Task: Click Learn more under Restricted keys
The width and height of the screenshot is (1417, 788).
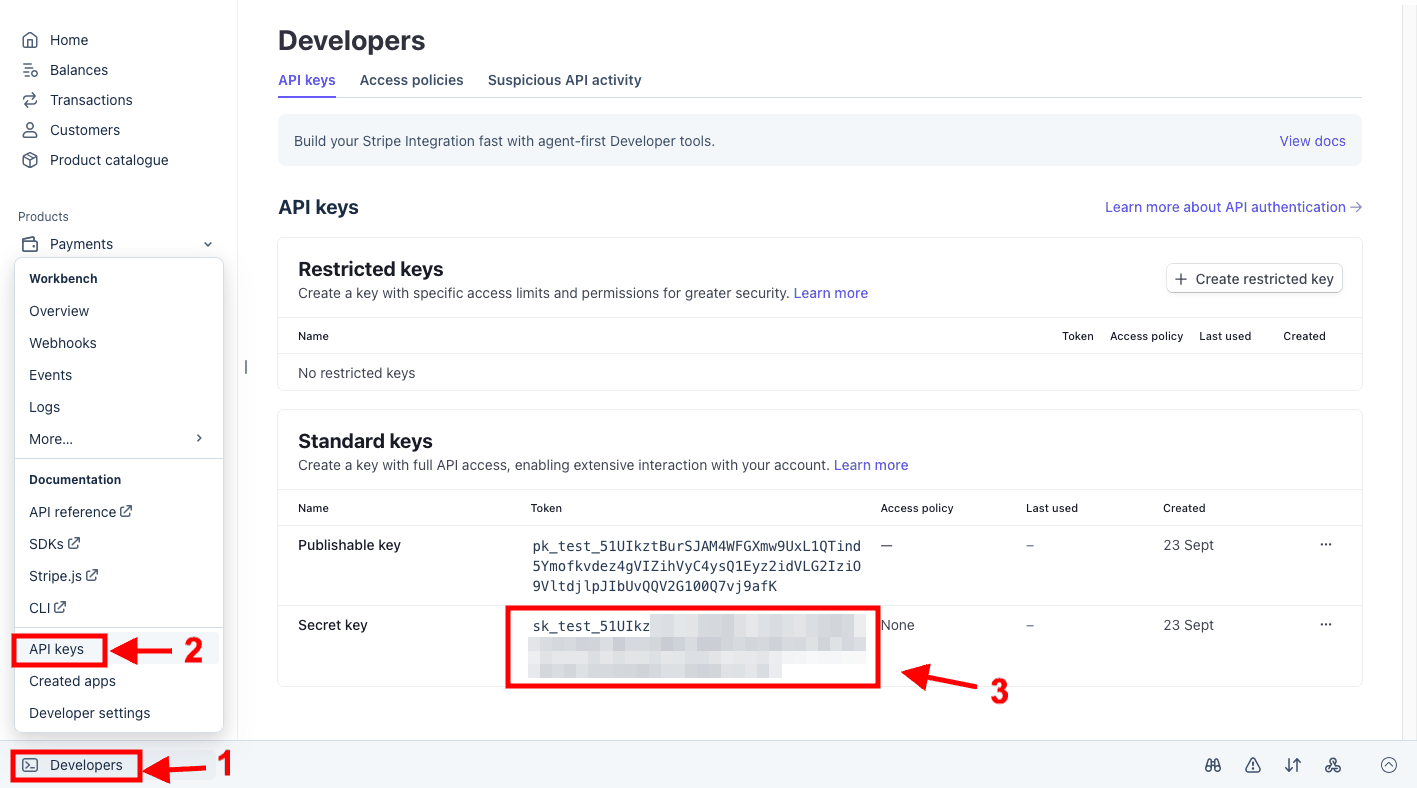Action: click(x=831, y=293)
